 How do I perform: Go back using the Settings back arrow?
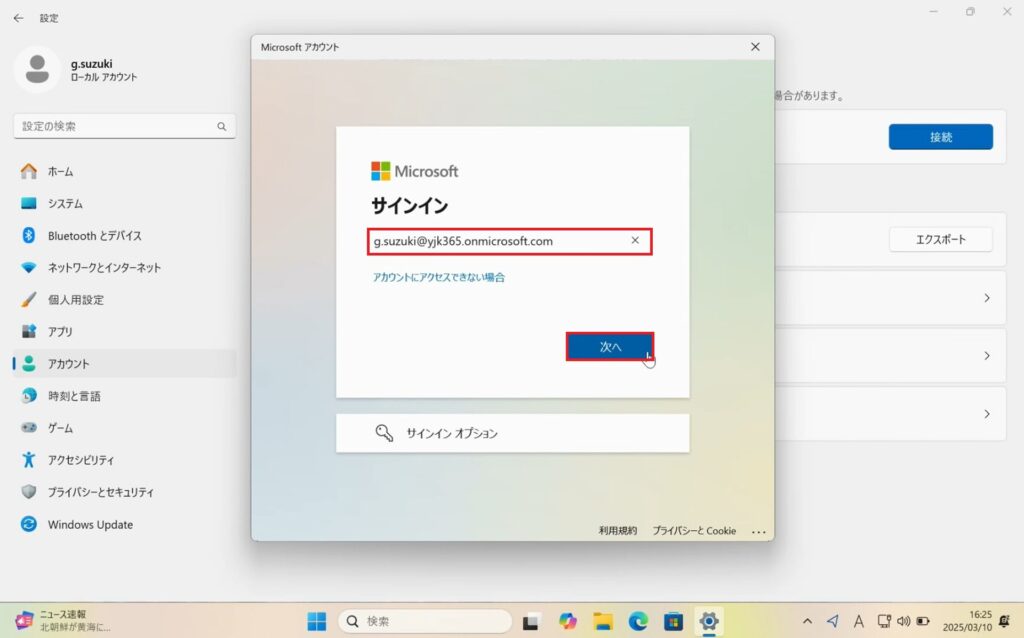pos(18,18)
